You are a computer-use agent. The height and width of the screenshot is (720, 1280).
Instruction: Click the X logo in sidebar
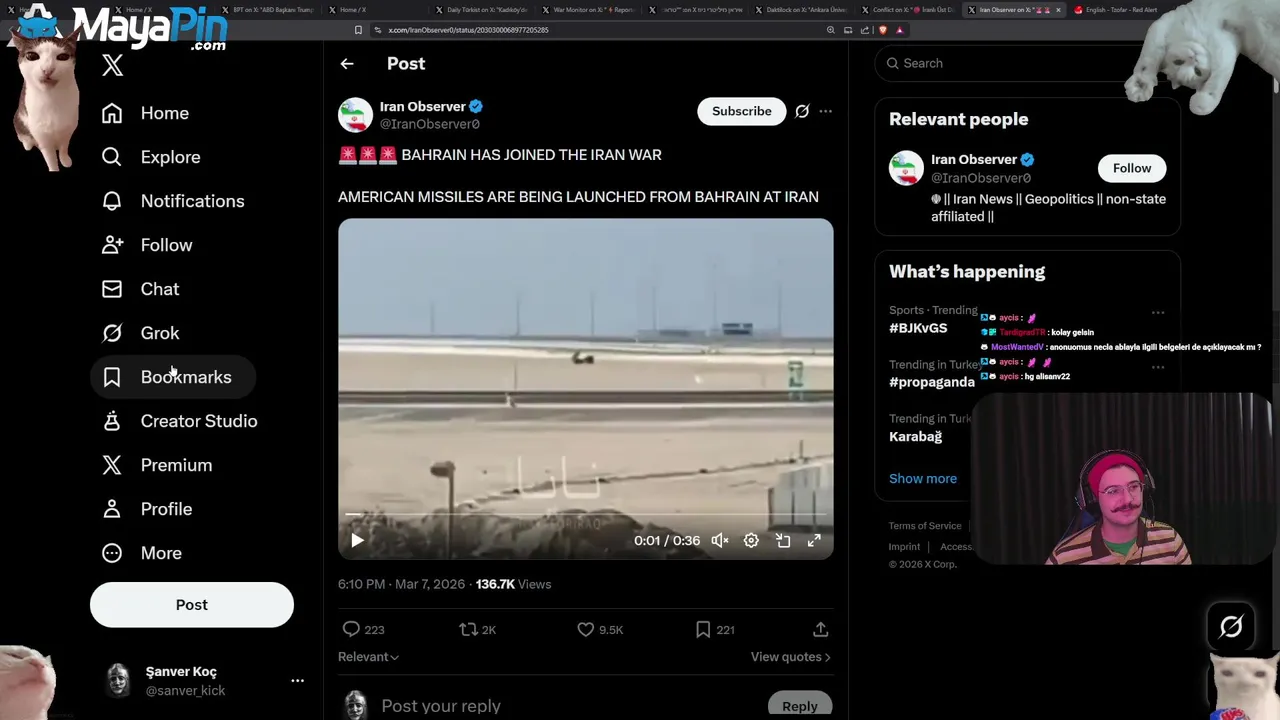(x=112, y=66)
